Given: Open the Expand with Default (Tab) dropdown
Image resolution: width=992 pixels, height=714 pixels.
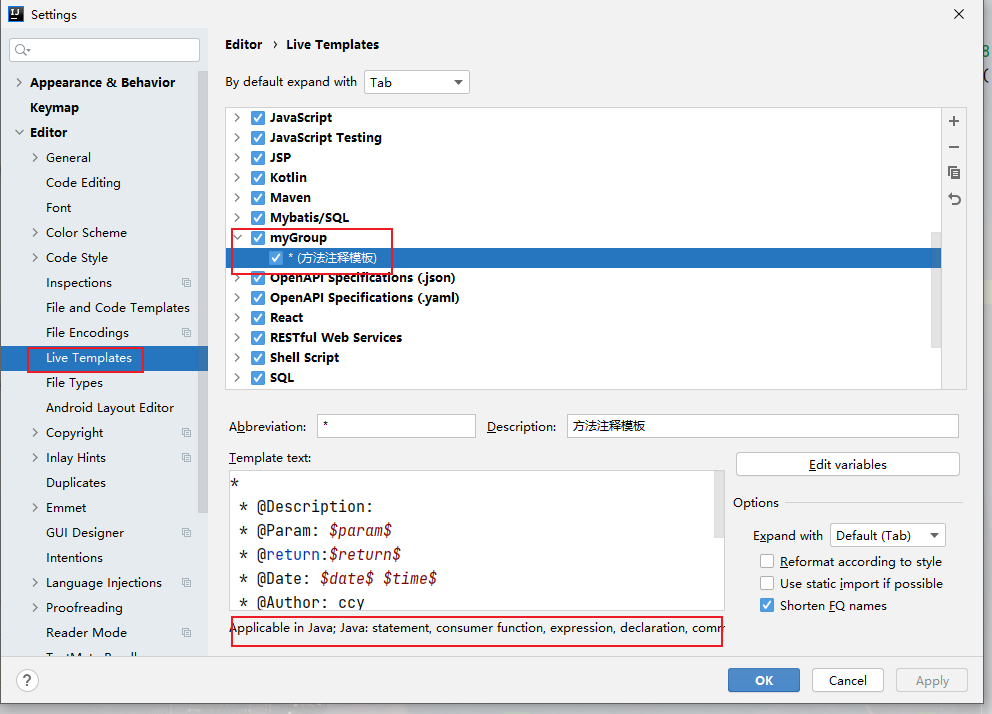Looking at the screenshot, I should pyautogui.click(x=888, y=535).
